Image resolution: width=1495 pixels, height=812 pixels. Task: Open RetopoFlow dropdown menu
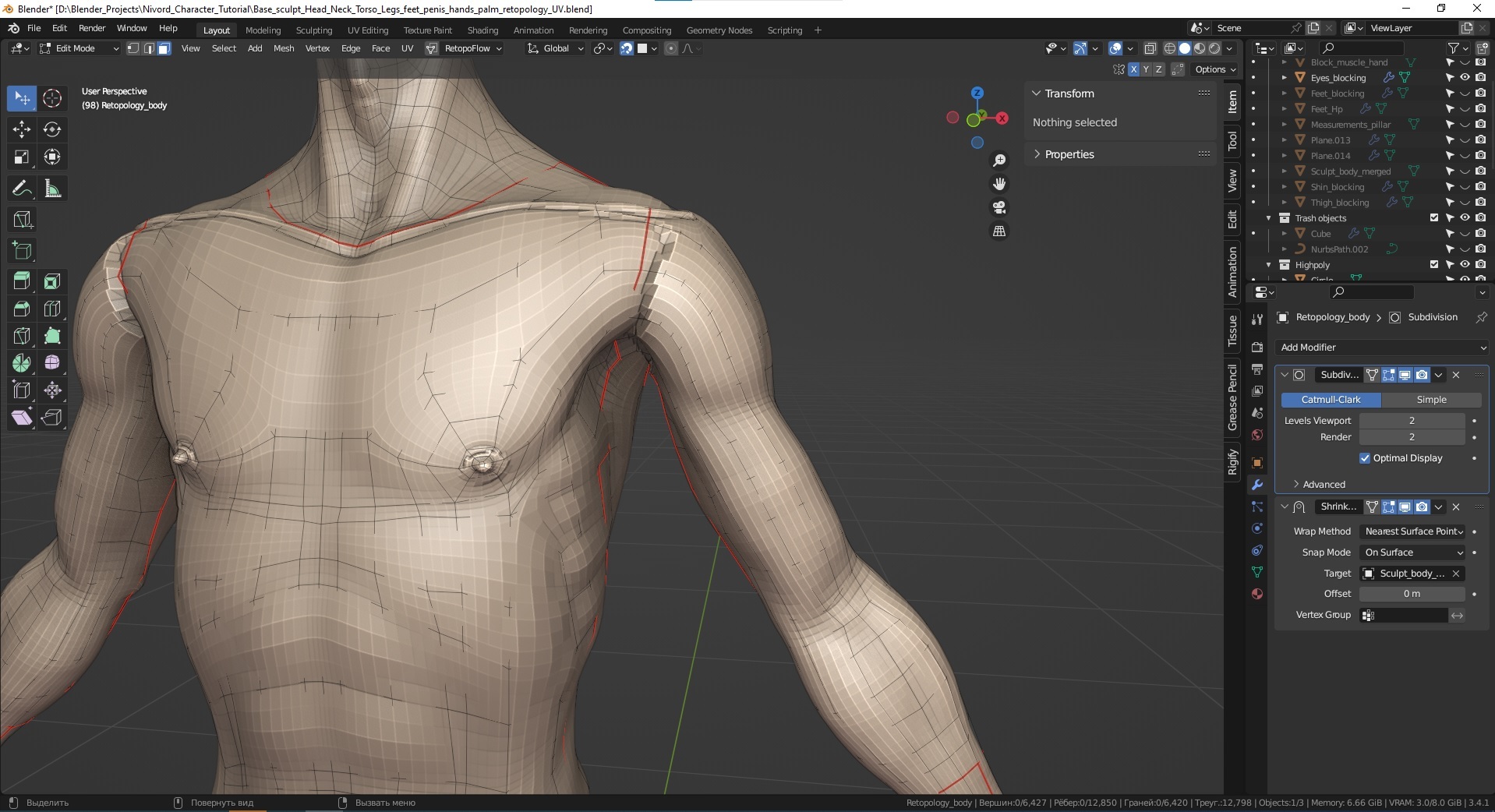pos(473,48)
